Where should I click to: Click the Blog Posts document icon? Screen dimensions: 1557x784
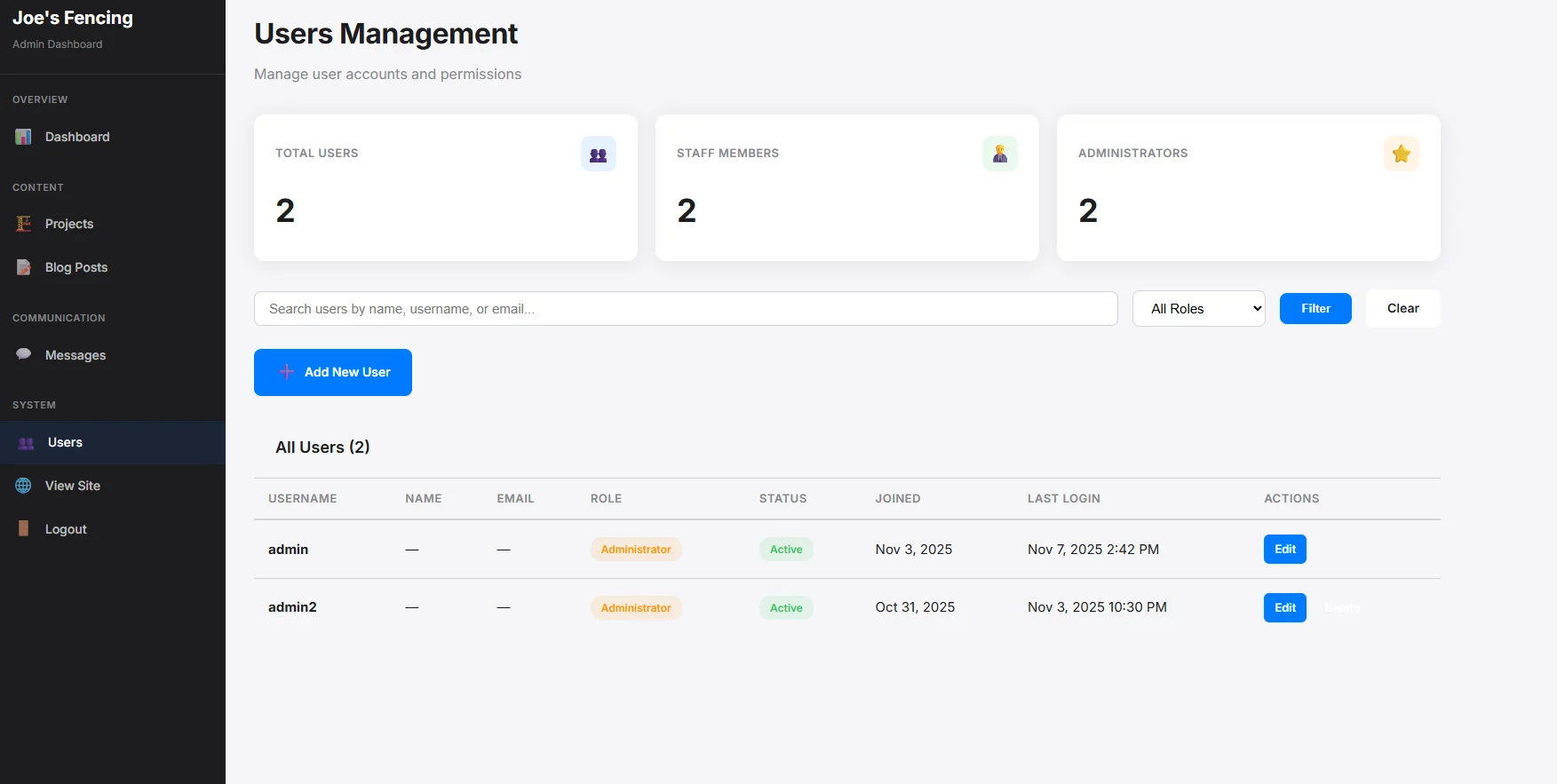(24, 267)
